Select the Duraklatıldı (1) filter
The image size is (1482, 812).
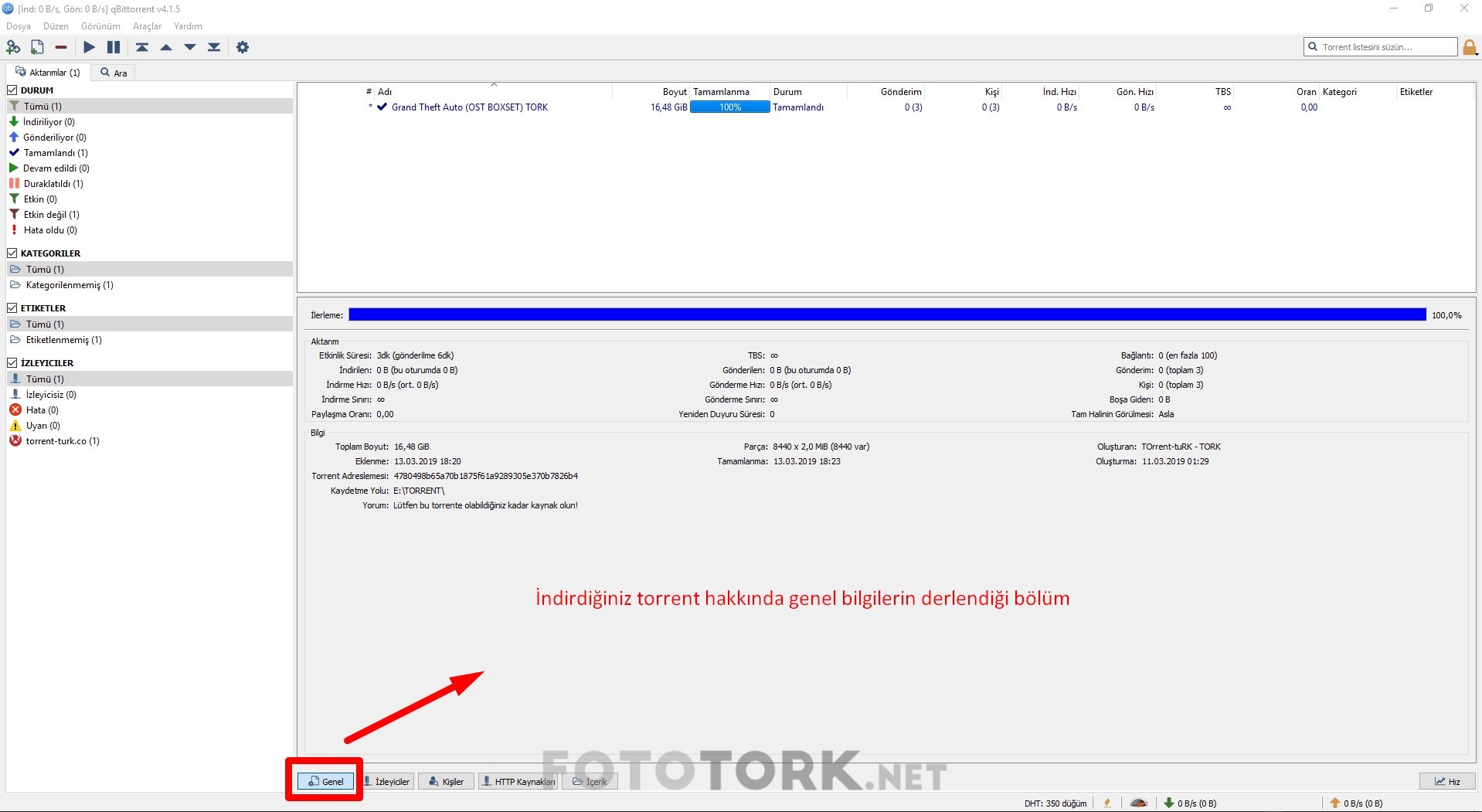[x=150, y=184]
